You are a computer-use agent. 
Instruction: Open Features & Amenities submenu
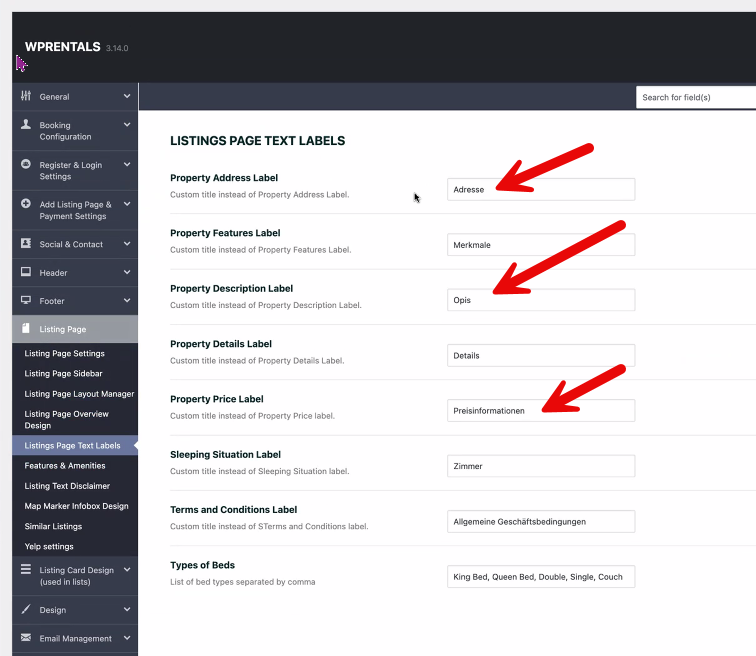pyautogui.click(x=65, y=466)
